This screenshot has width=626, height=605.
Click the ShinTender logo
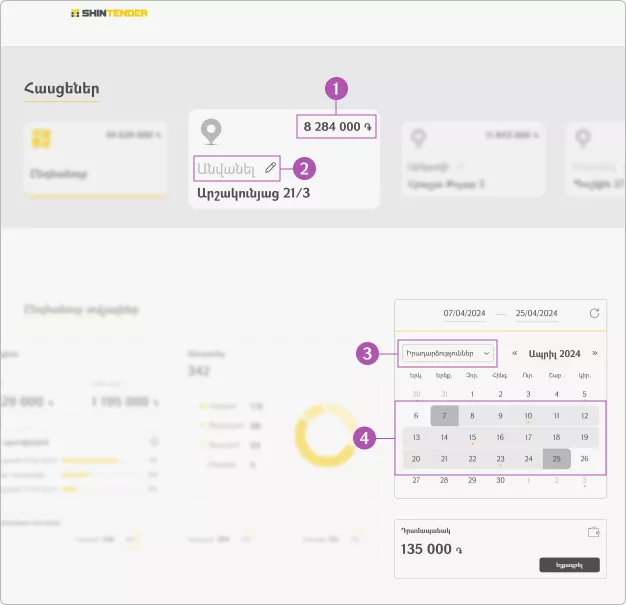point(109,14)
